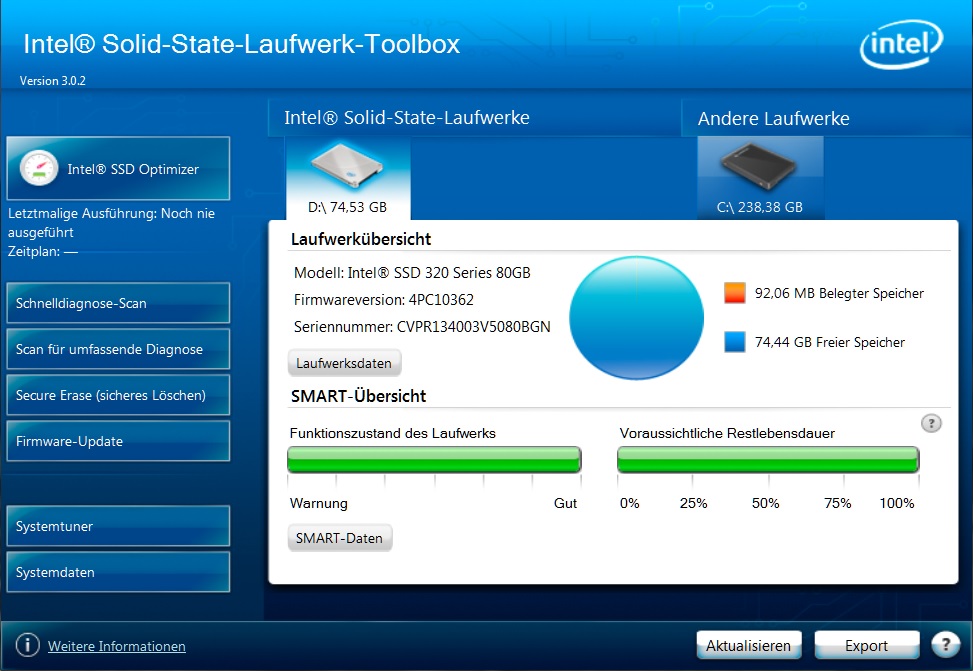Click the Intel SSD Optimizer button label
Screen dimensions: 973x671
click(x=133, y=169)
